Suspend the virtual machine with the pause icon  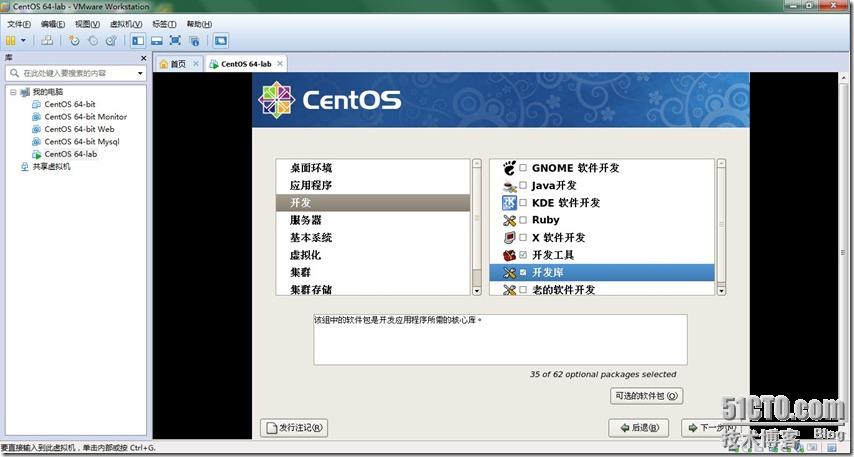10,40
